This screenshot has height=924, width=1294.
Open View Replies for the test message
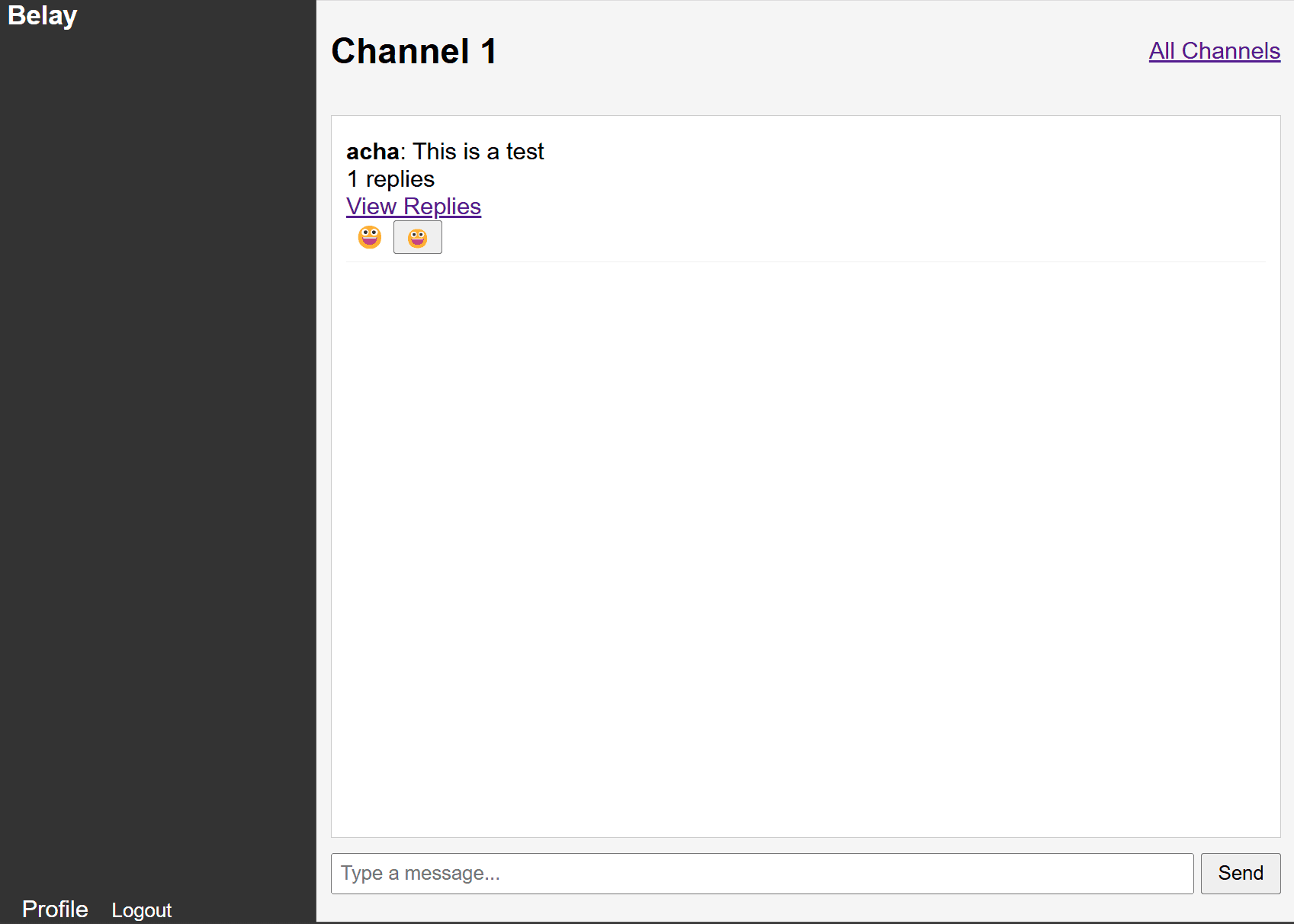pos(413,206)
